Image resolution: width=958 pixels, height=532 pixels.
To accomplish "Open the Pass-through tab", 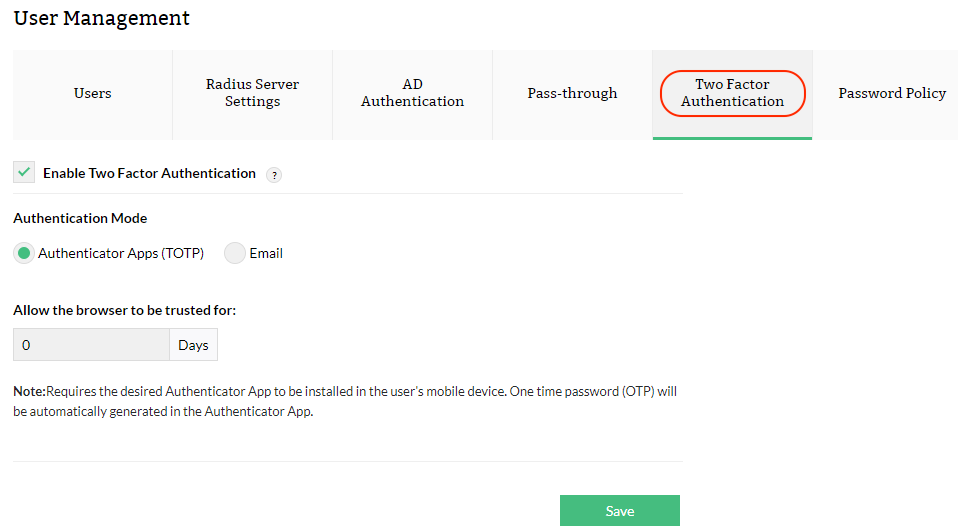I will pos(572,94).
